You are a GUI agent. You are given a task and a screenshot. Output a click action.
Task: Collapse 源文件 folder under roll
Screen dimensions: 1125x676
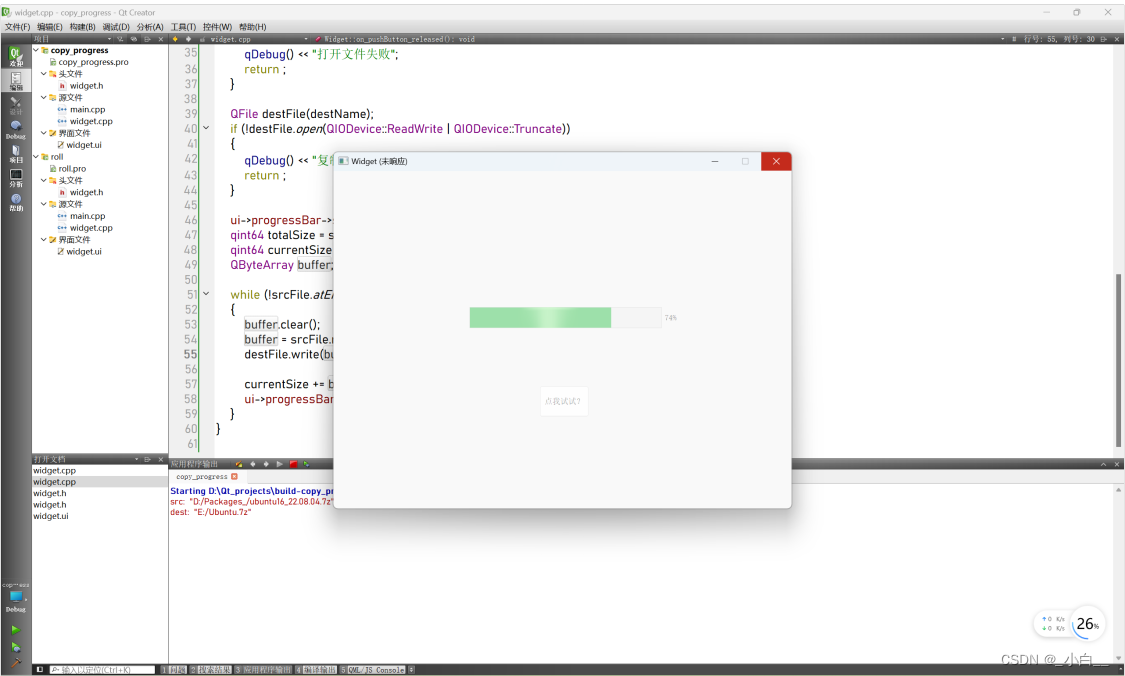pos(44,204)
